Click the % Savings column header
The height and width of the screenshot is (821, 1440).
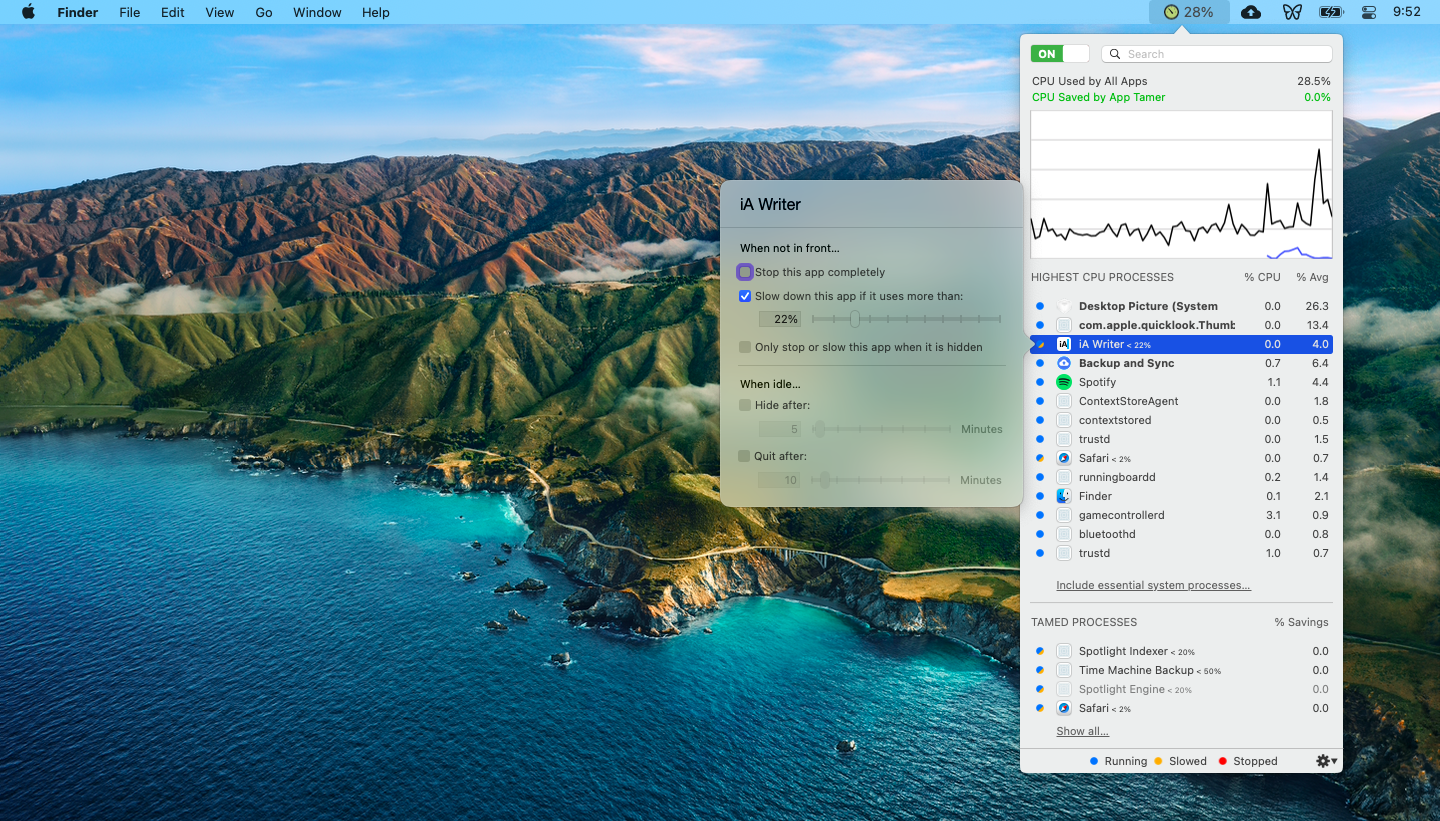point(1301,622)
